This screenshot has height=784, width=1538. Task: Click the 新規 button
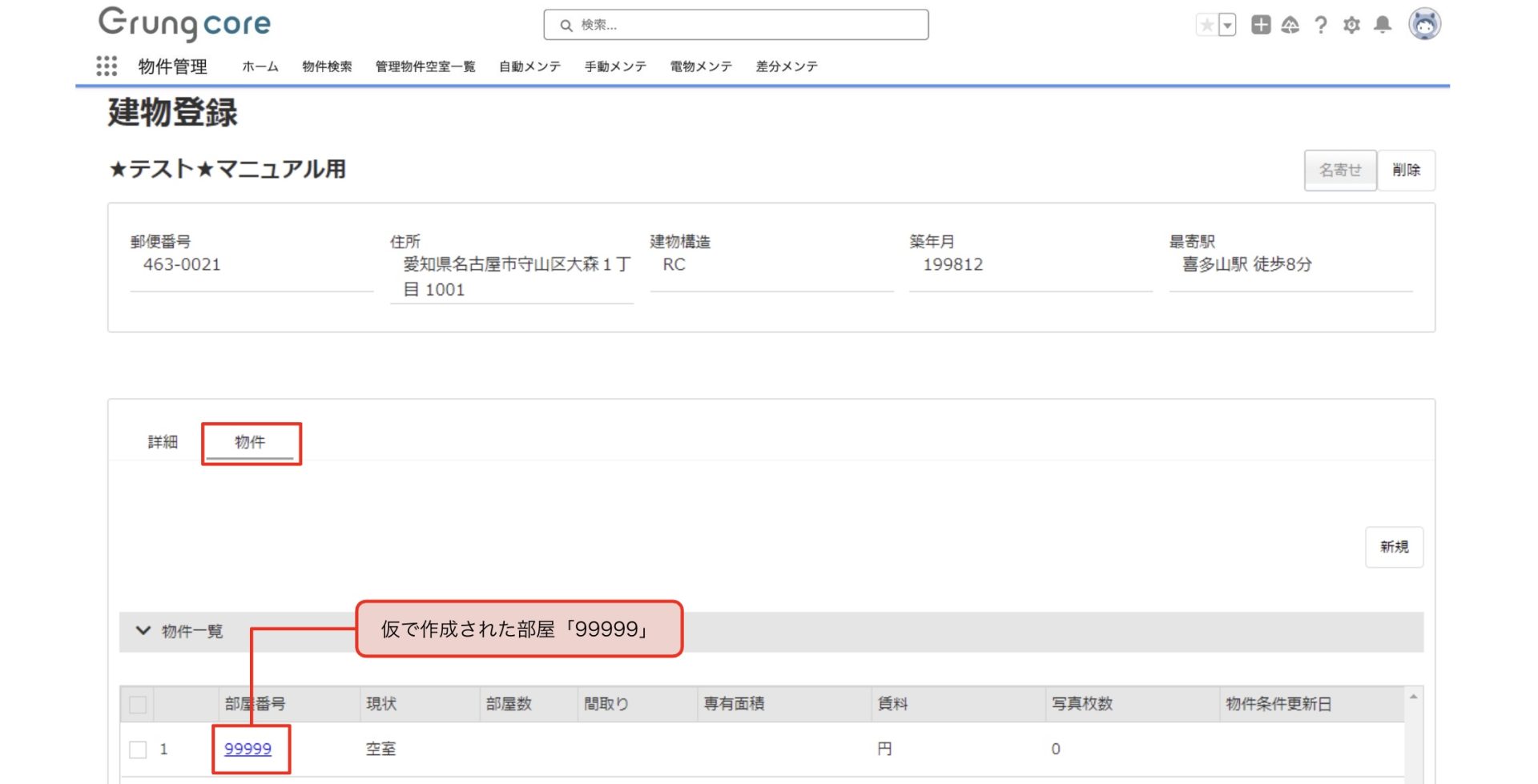(1394, 547)
